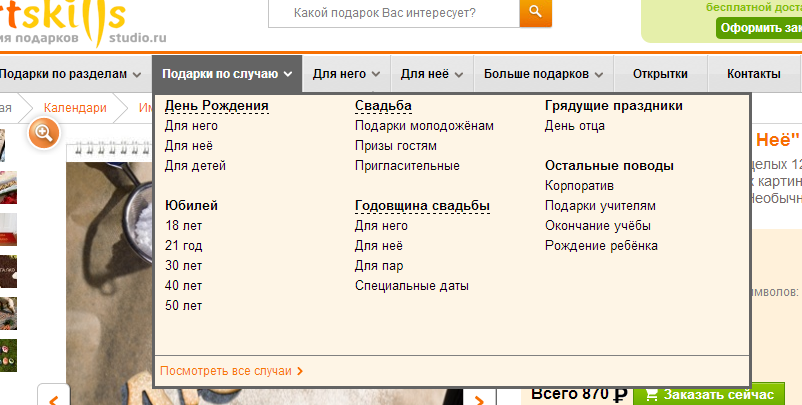Open the «Открытки» menu item

pyautogui.click(x=660, y=74)
